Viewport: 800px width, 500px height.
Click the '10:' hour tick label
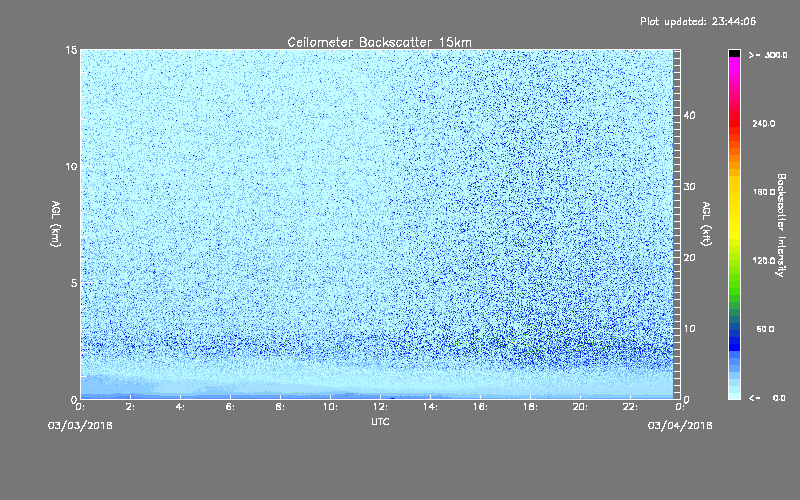tap(330, 407)
